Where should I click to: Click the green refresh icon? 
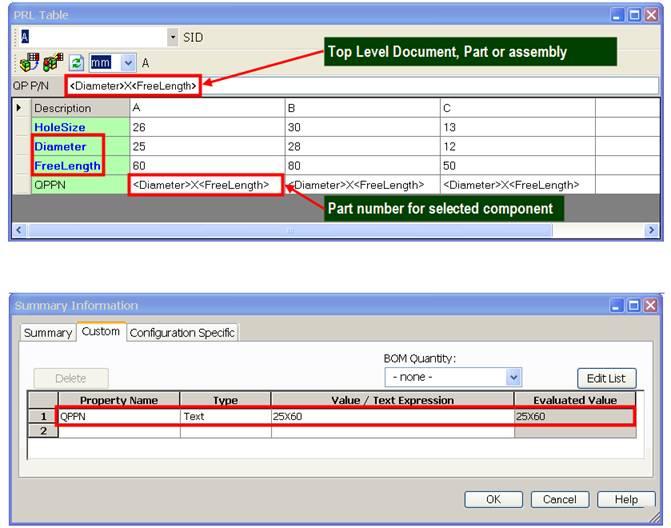point(76,62)
